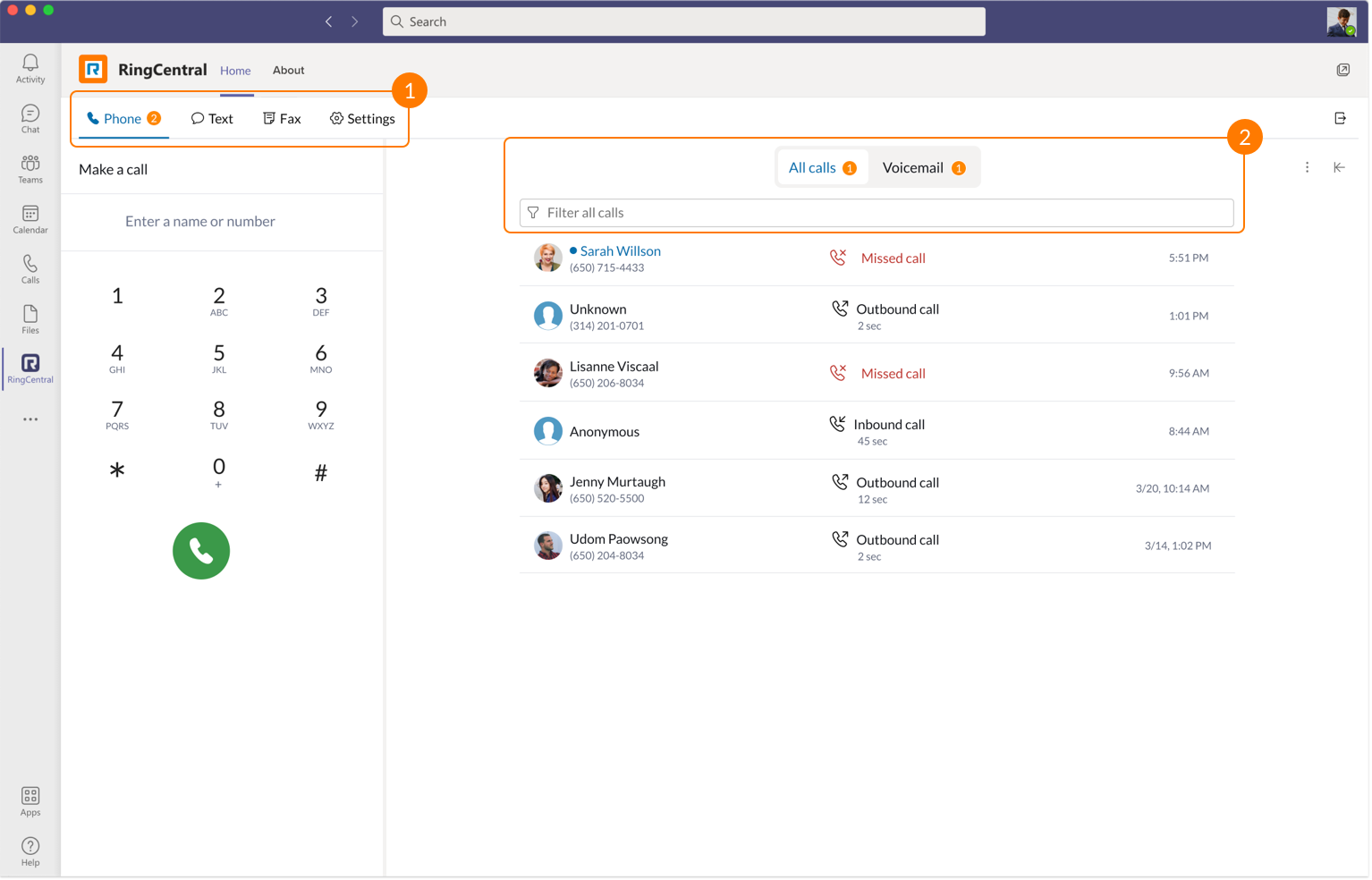Open the Help icon
Screen dimensions: 1372x880
point(30,851)
